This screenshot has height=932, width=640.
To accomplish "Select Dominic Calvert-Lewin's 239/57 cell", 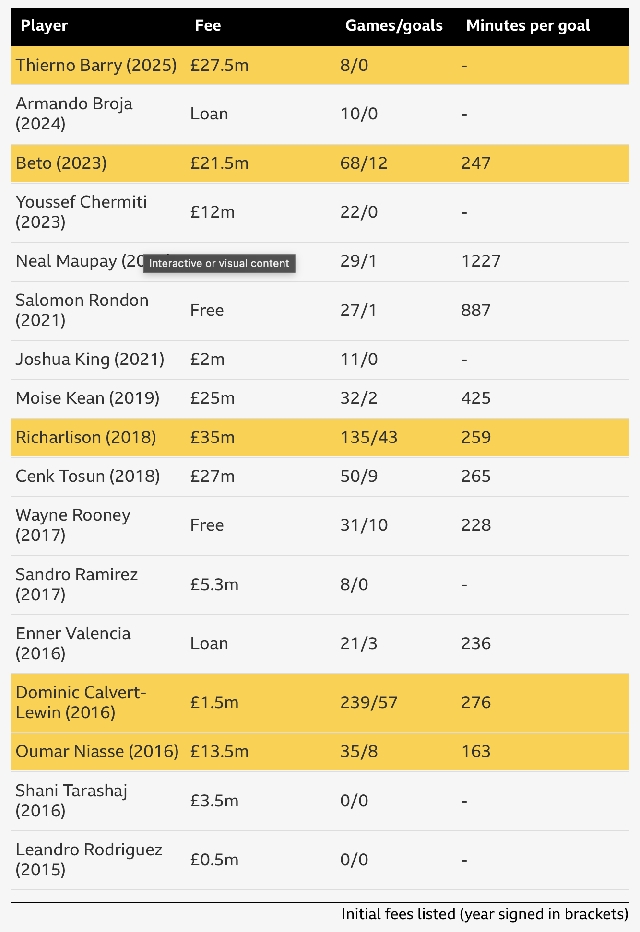I will [x=369, y=702].
